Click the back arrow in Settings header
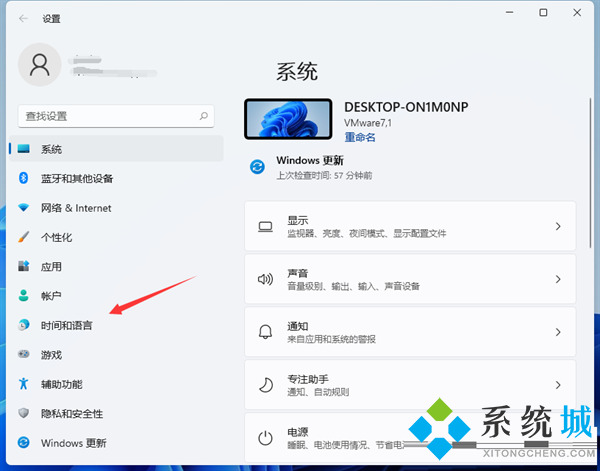The height and width of the screenshot is (471, 600). pyautogui.click(x=23, y=18)
